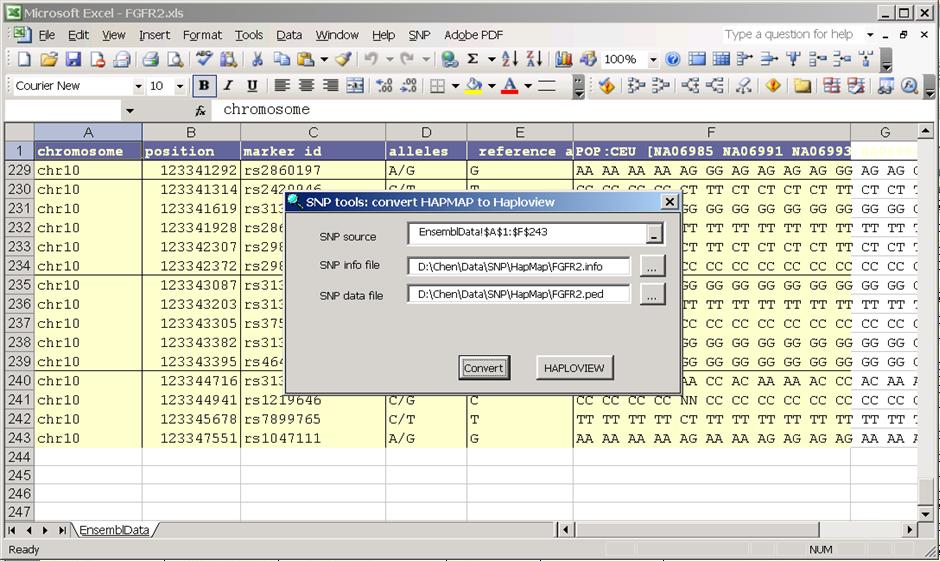
Task: Center the cell text
Action: 306,86
